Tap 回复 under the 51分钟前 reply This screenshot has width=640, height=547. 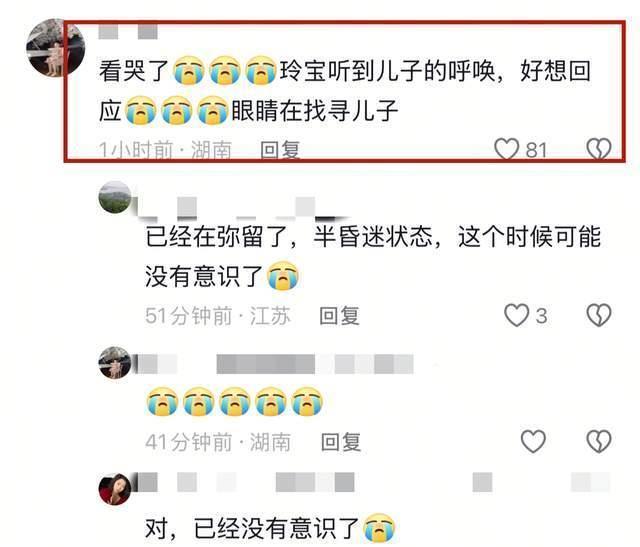point(339,316)
